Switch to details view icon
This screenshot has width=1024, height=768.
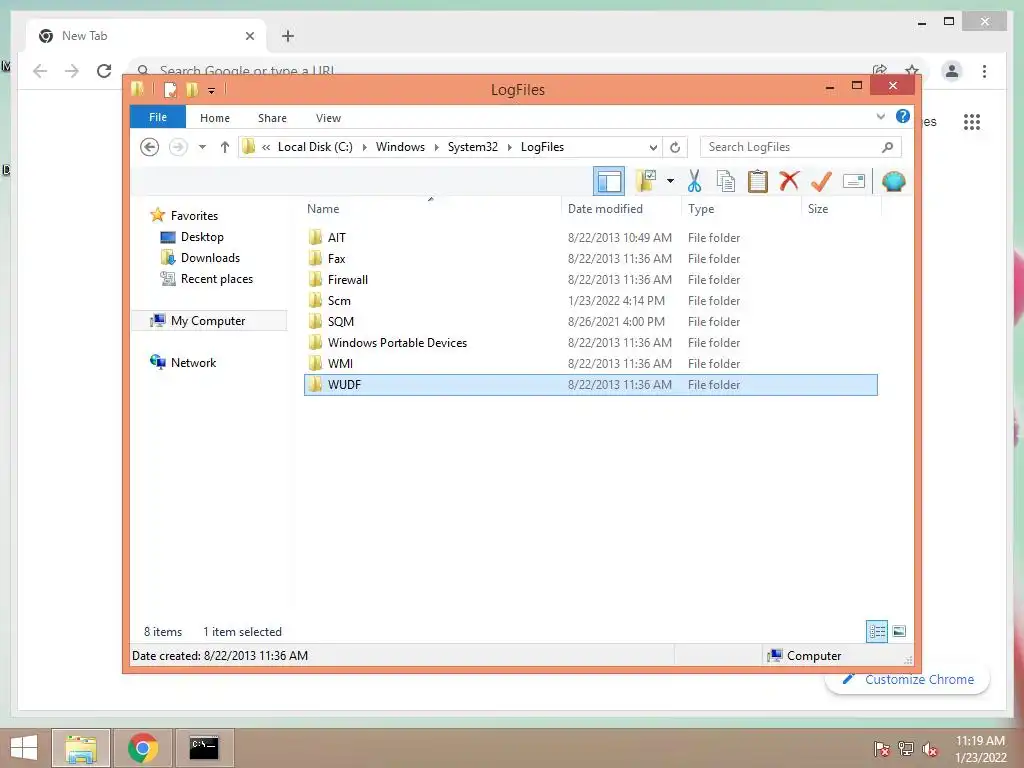click(877, 632)
